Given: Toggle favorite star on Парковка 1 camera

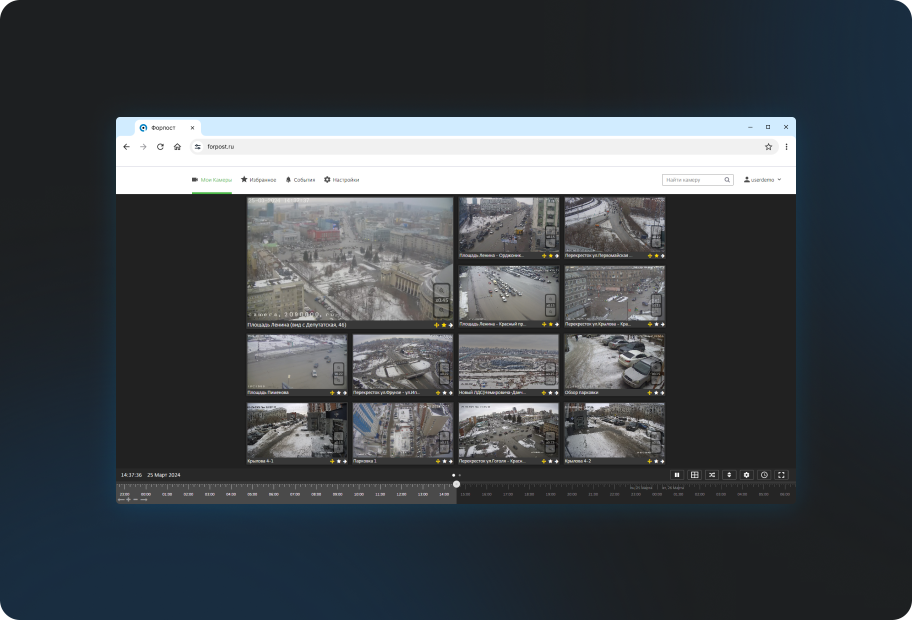Looking at the screenshot, I should tap(445, 462).
